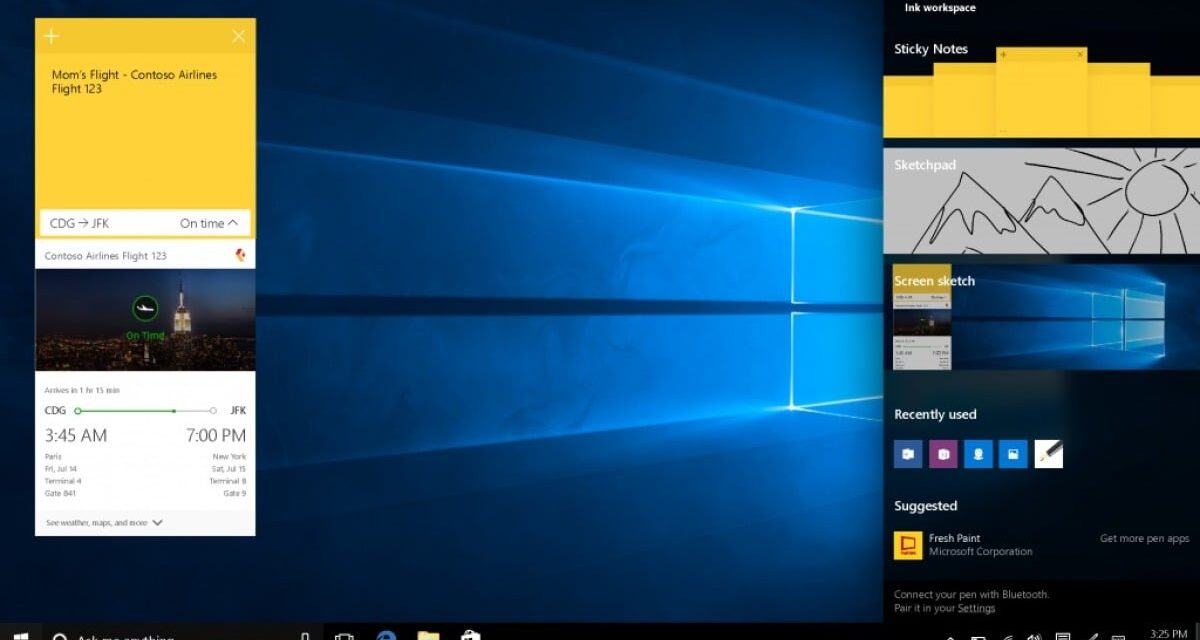
Task: Click the CDG to JFK flight progress bar
Action: [145, 410]
